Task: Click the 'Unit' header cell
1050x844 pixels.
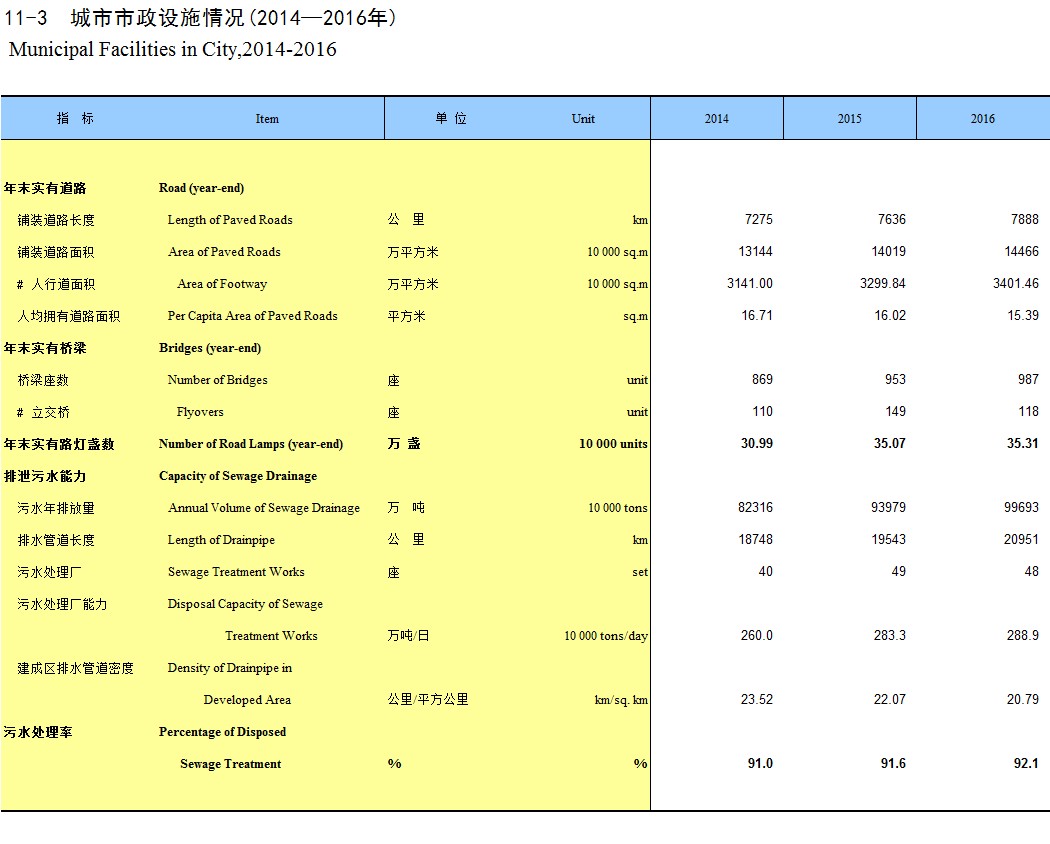Action: click(x=583, y=119)
